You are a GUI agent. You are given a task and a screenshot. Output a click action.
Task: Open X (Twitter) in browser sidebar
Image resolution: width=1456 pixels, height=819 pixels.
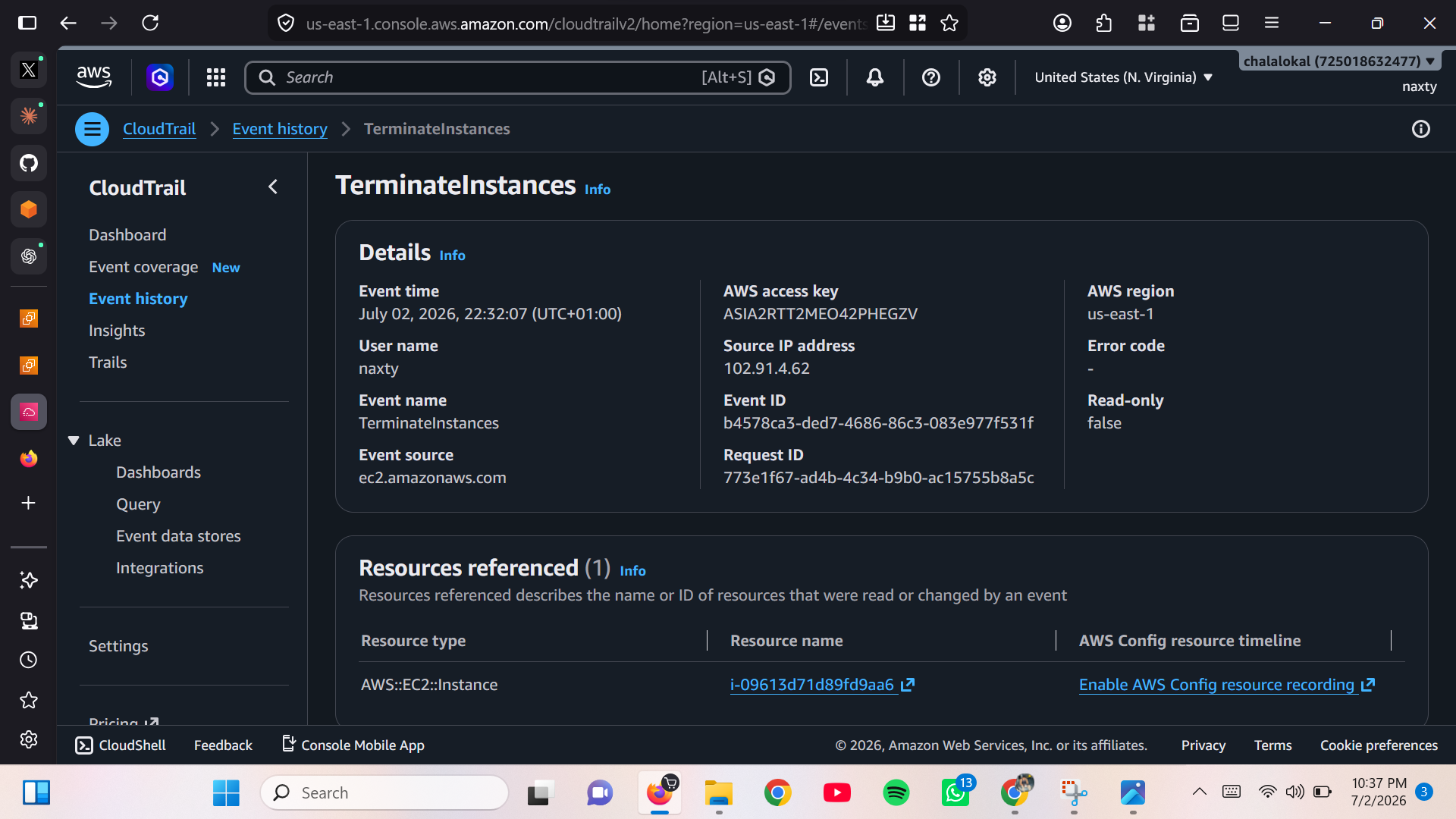29,70
